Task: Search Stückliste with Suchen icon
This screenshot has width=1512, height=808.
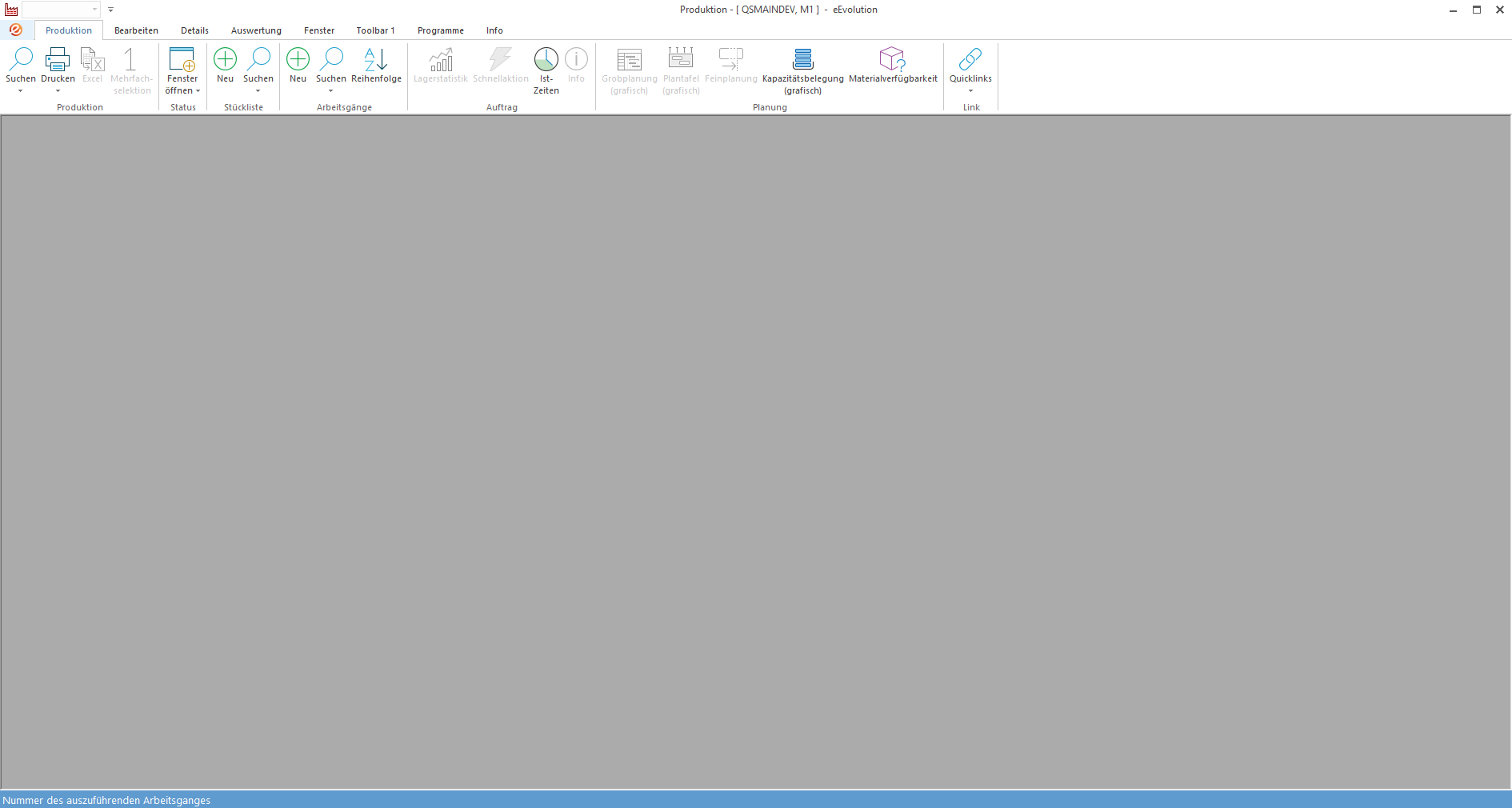Action: (258, 59)
